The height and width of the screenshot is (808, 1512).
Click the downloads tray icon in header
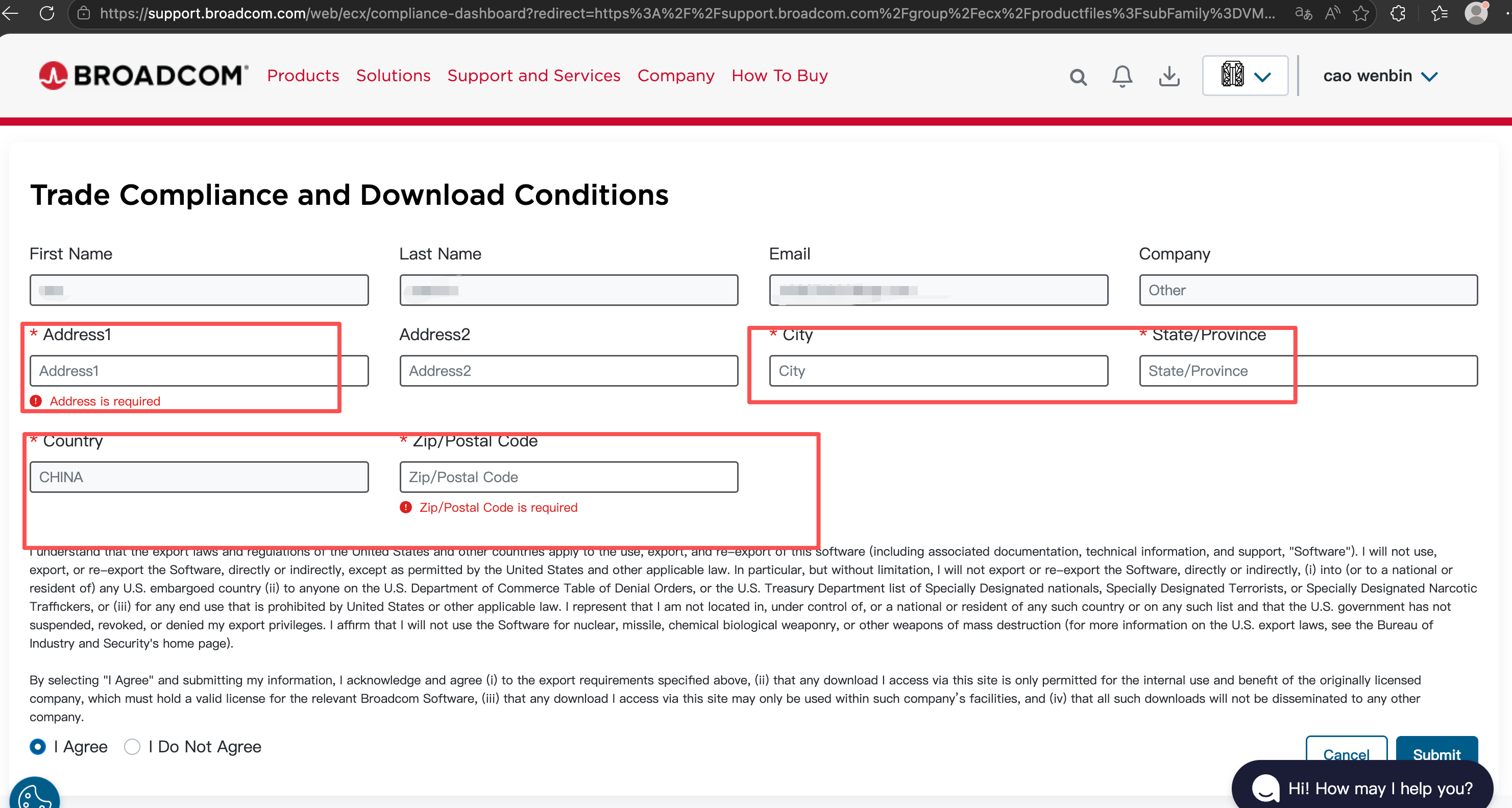pos(1168,76)
